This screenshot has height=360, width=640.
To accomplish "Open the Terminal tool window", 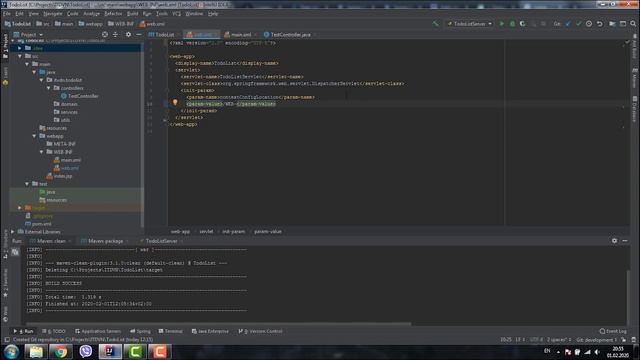I will (171, 331).
